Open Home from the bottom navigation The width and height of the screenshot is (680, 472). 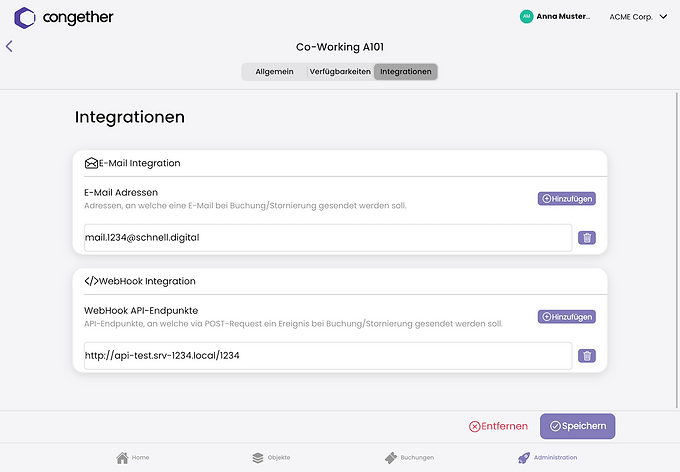(x=132, y=458)
